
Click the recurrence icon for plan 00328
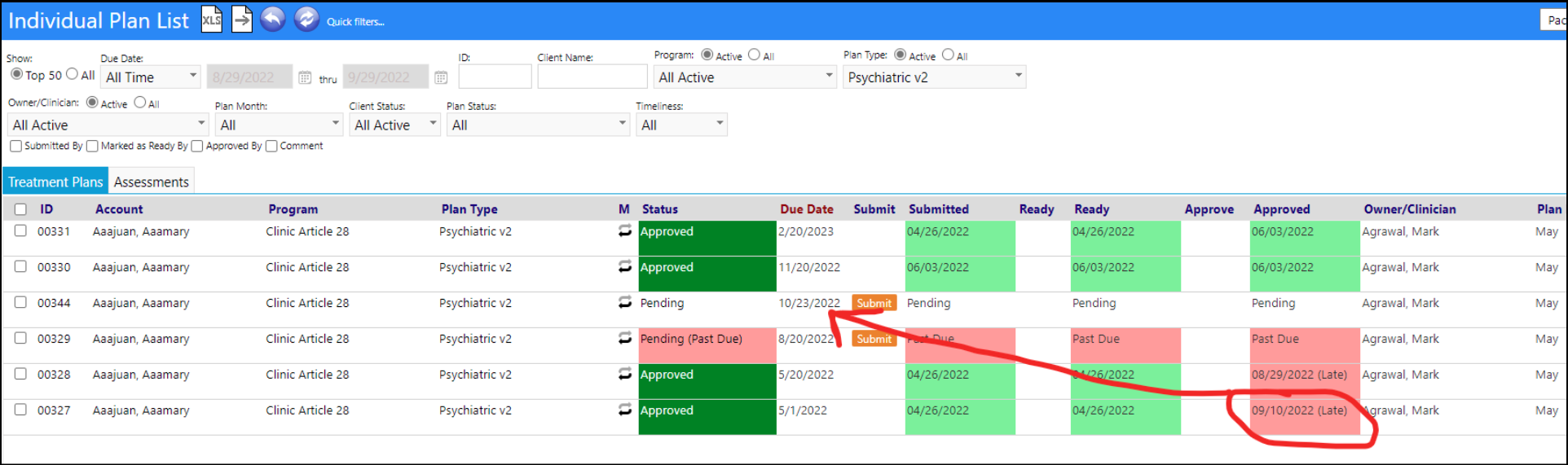pyautogui.click(x=625, y=375)
